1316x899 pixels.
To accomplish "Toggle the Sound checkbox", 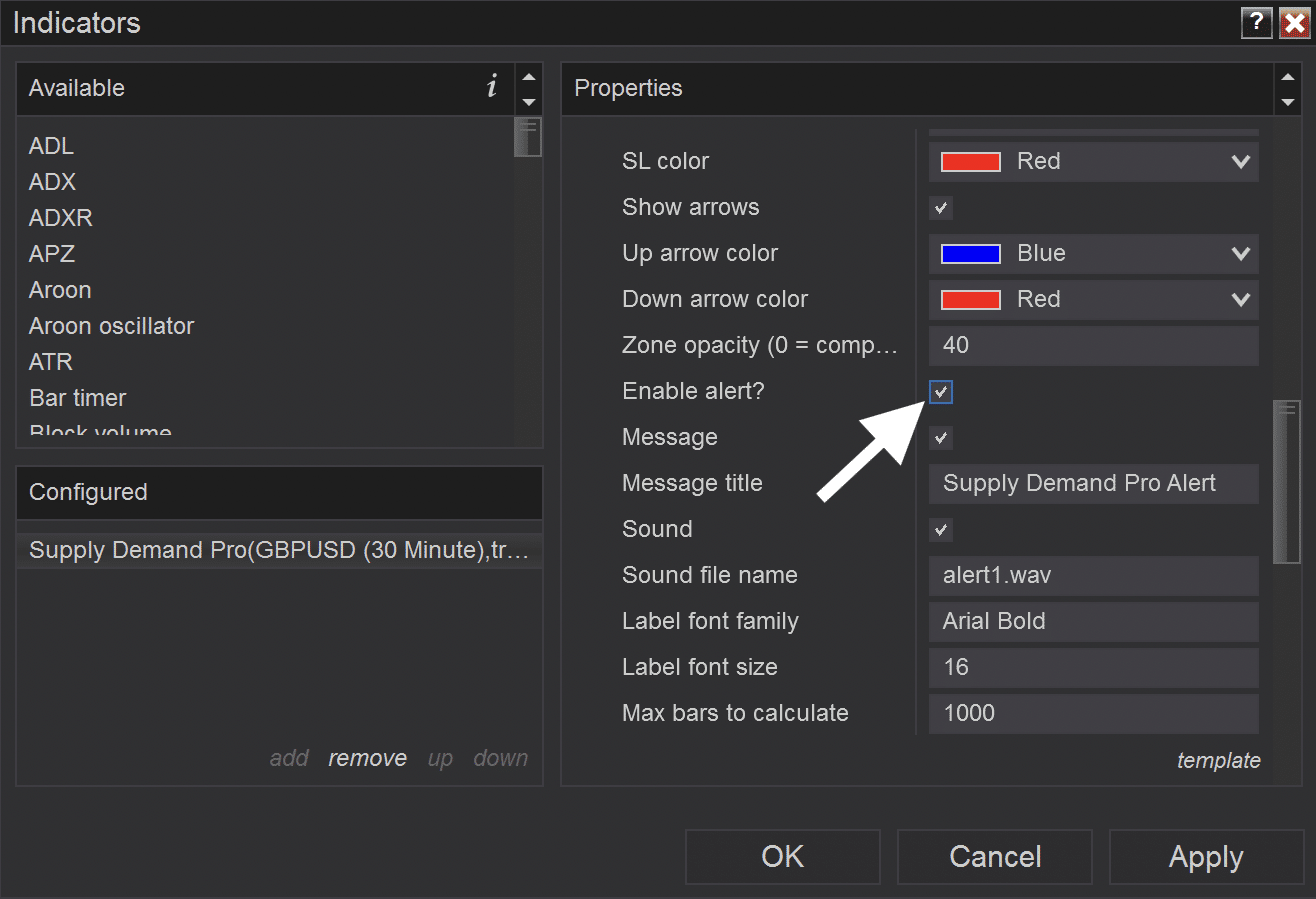I will click(940, 530).
